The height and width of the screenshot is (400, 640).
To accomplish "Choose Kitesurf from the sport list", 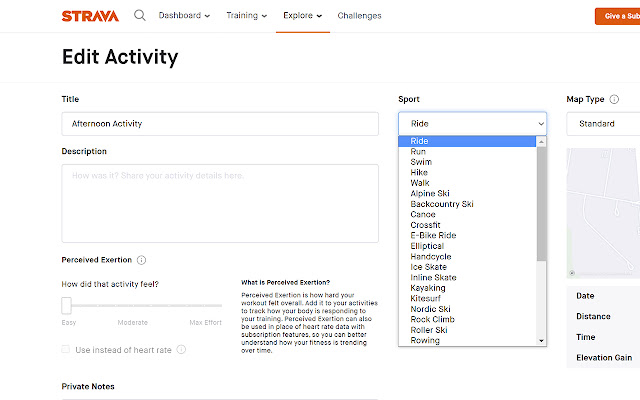I will (x=467, y=298).
